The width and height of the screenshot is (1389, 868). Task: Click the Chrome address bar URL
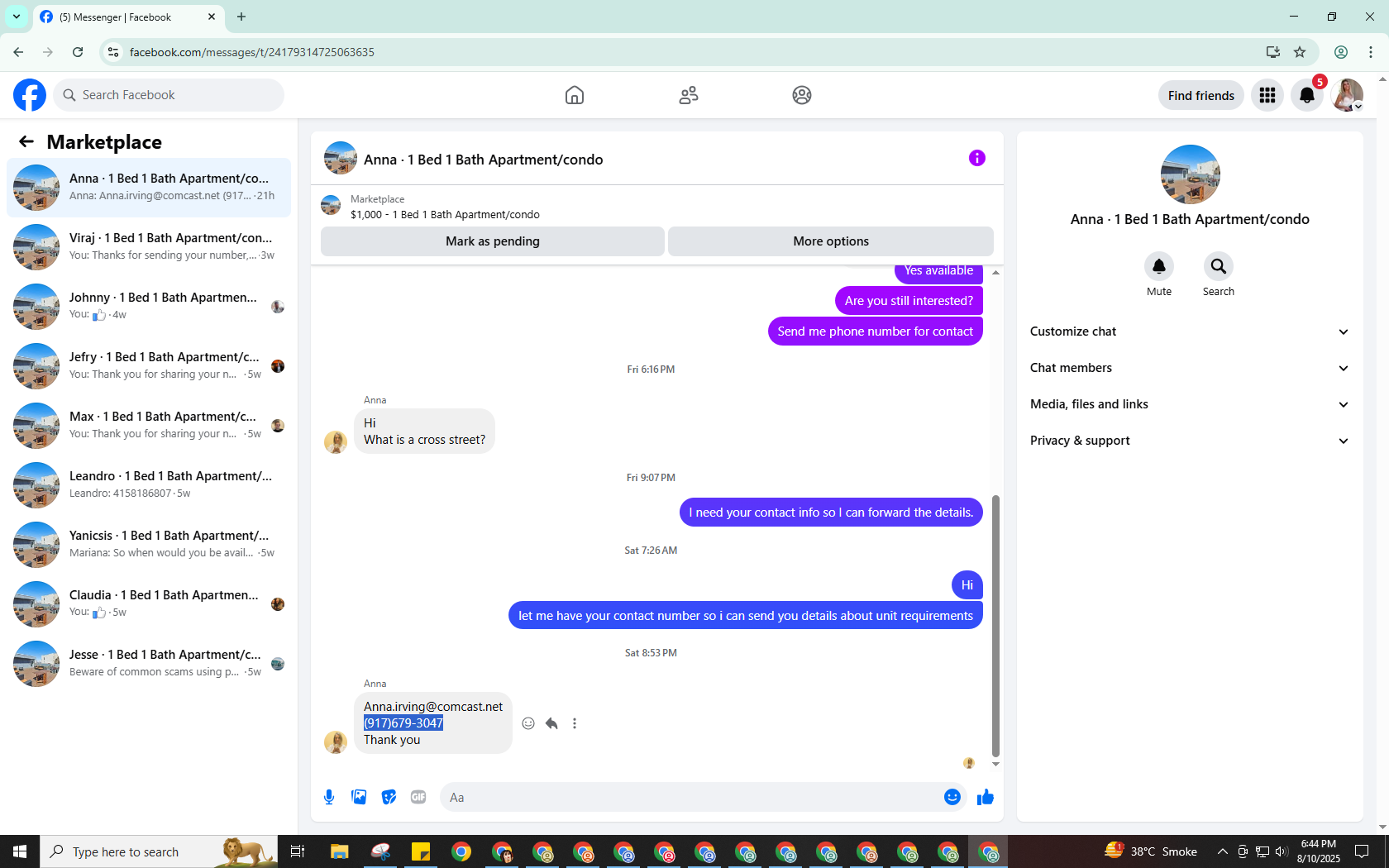tap(251, 52)
